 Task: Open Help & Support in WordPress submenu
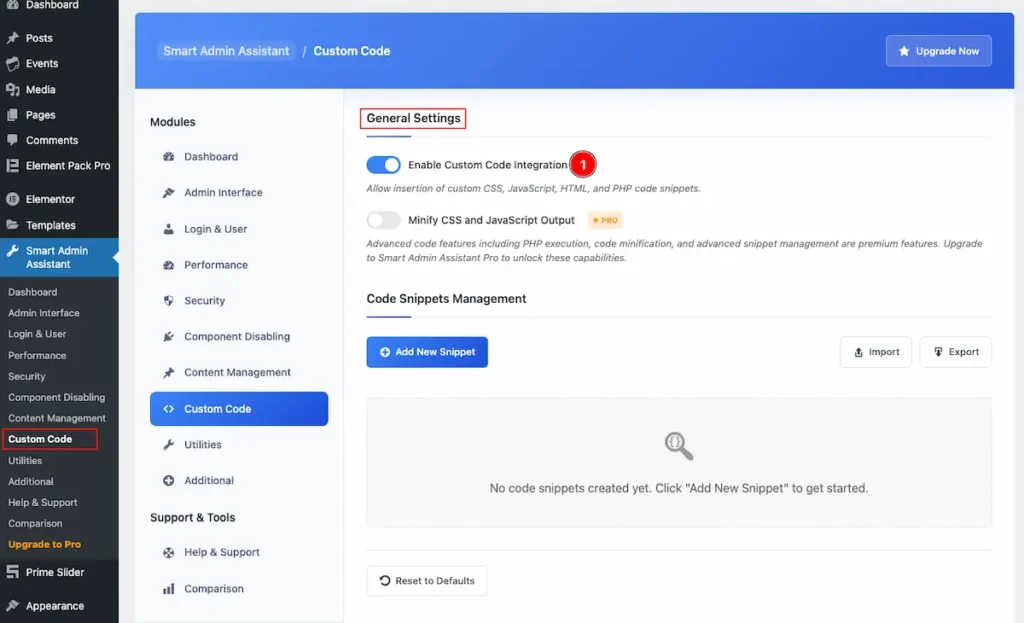(x=42, y=502)
